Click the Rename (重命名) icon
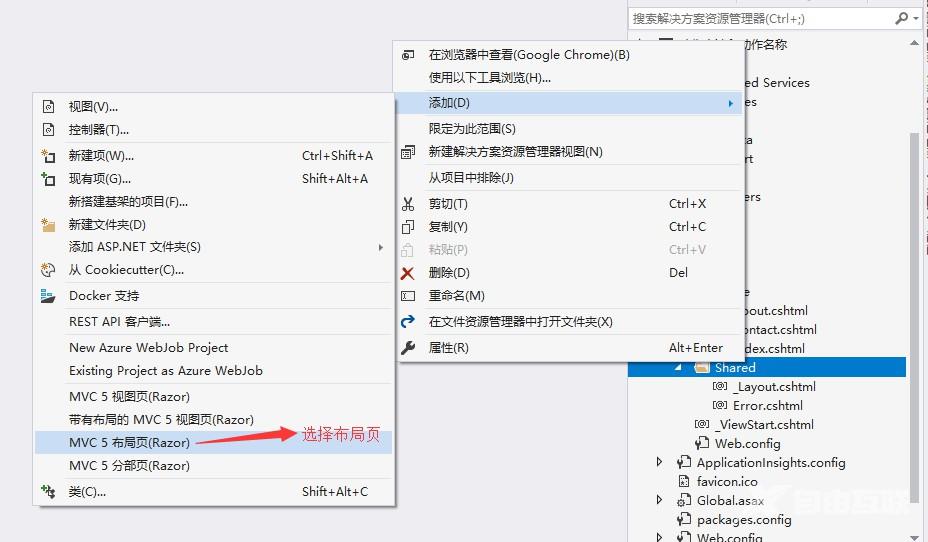 point(408,296)
